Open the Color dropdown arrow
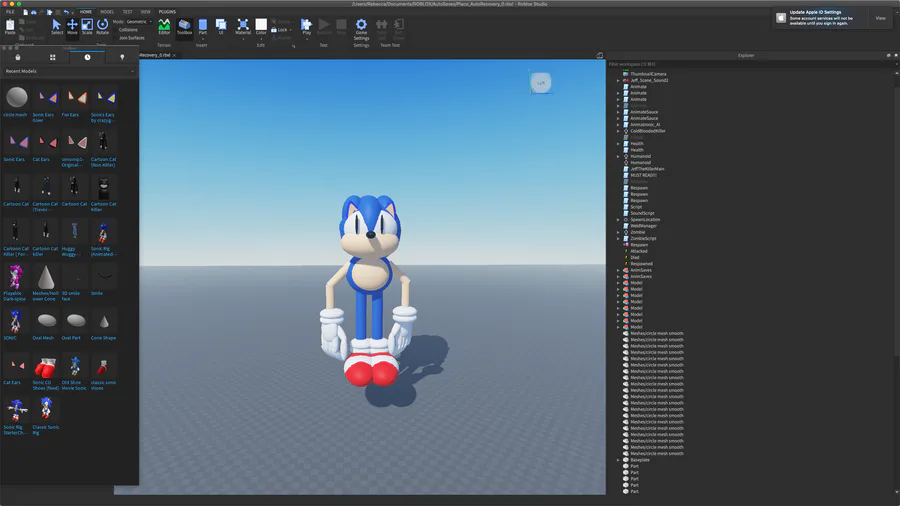 coord(261,39)
